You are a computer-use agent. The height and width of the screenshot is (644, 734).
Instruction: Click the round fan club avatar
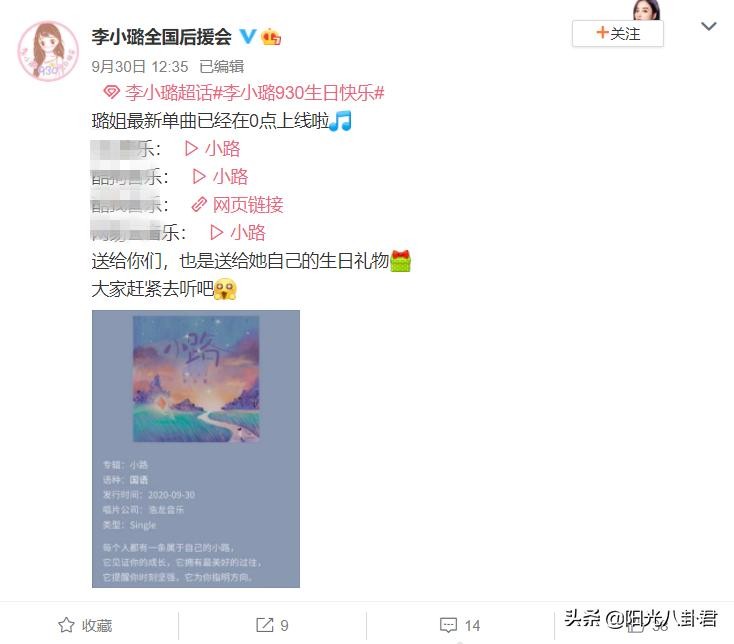point(48,51)
